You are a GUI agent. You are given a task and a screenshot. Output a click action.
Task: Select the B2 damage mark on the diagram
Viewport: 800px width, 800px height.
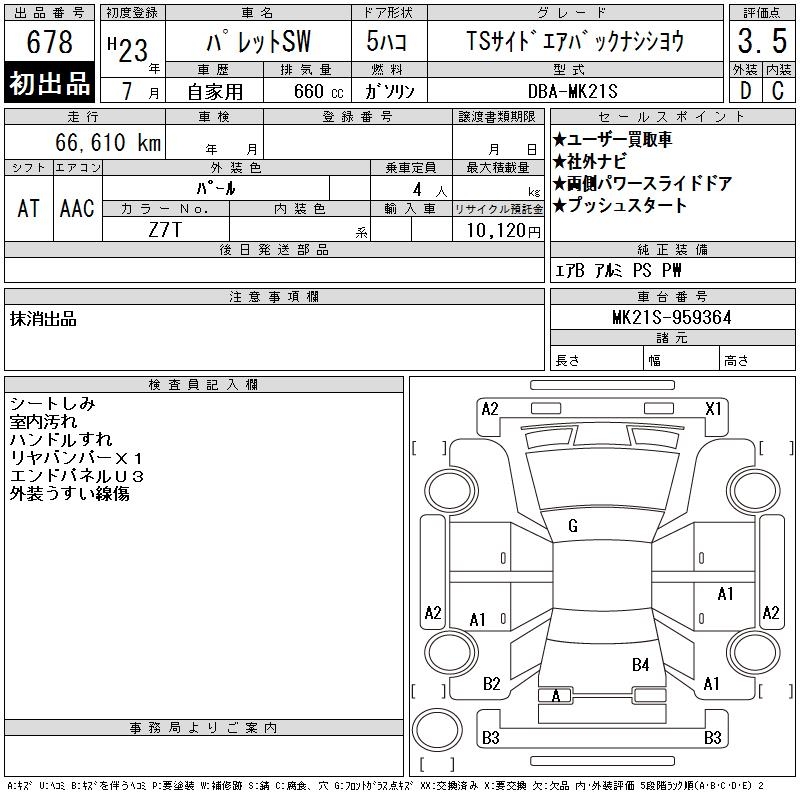tap(491, 684)
